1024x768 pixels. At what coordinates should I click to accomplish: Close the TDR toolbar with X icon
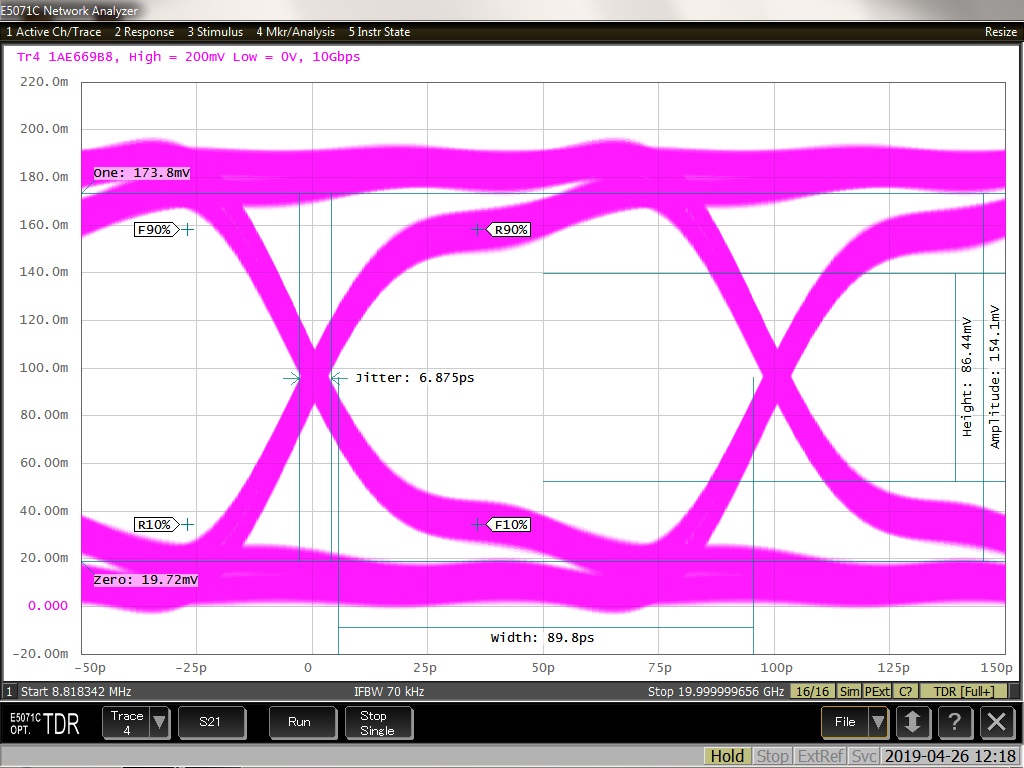click(x=996, y=722)
